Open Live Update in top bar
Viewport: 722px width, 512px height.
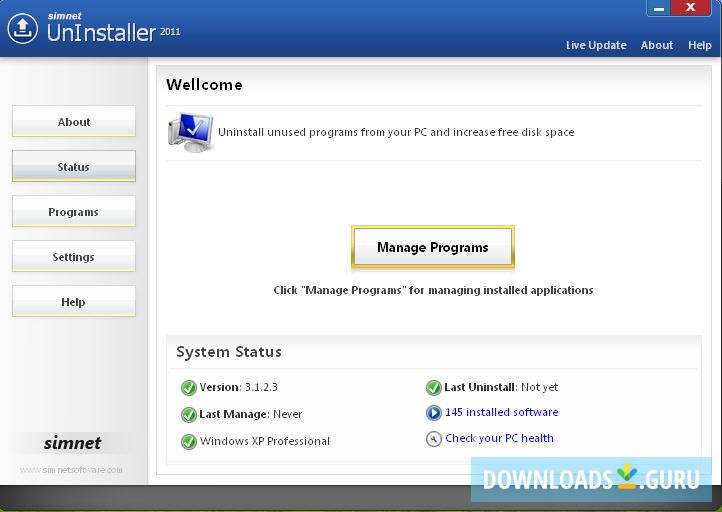point(596,45)
